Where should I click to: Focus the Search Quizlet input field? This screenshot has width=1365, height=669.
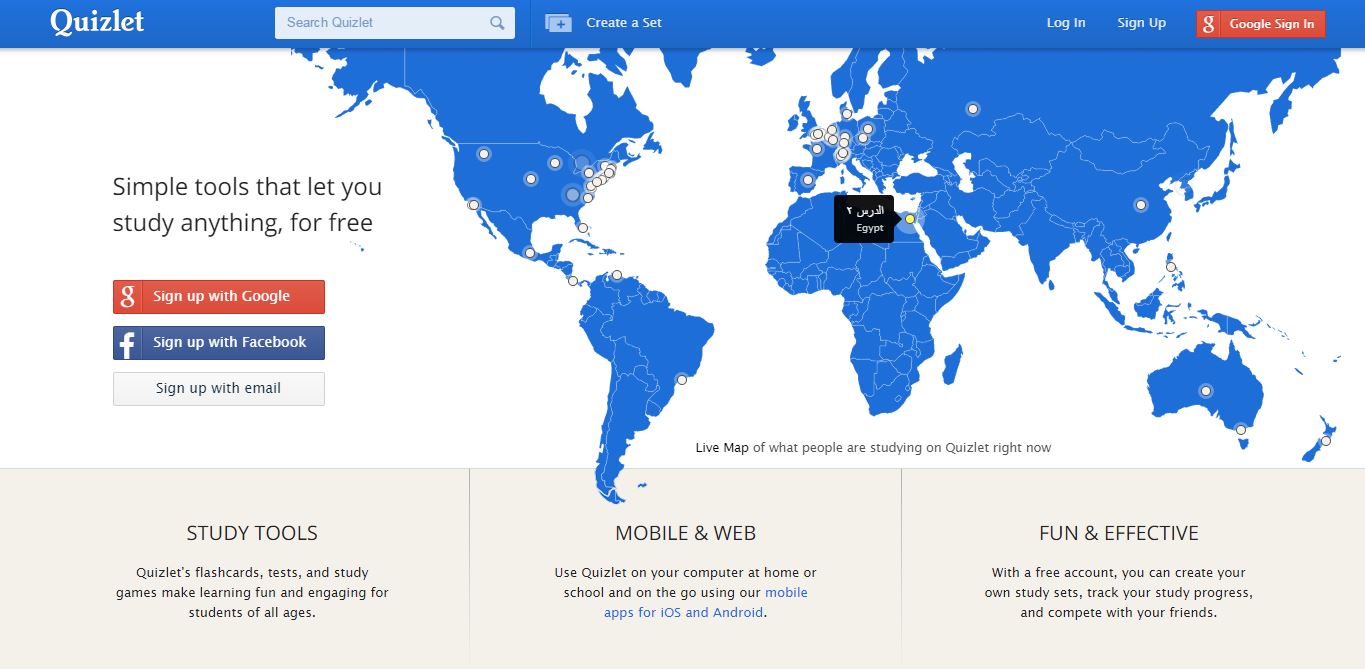tap(383, 23)
